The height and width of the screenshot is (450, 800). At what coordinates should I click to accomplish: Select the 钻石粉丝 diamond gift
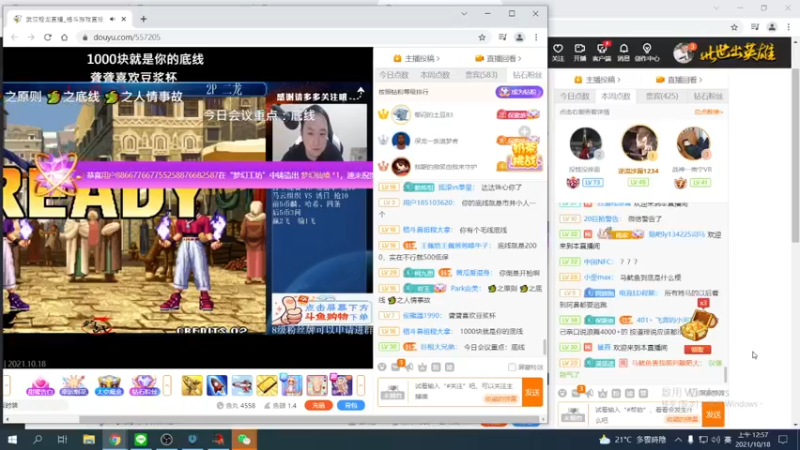(144, 386)
